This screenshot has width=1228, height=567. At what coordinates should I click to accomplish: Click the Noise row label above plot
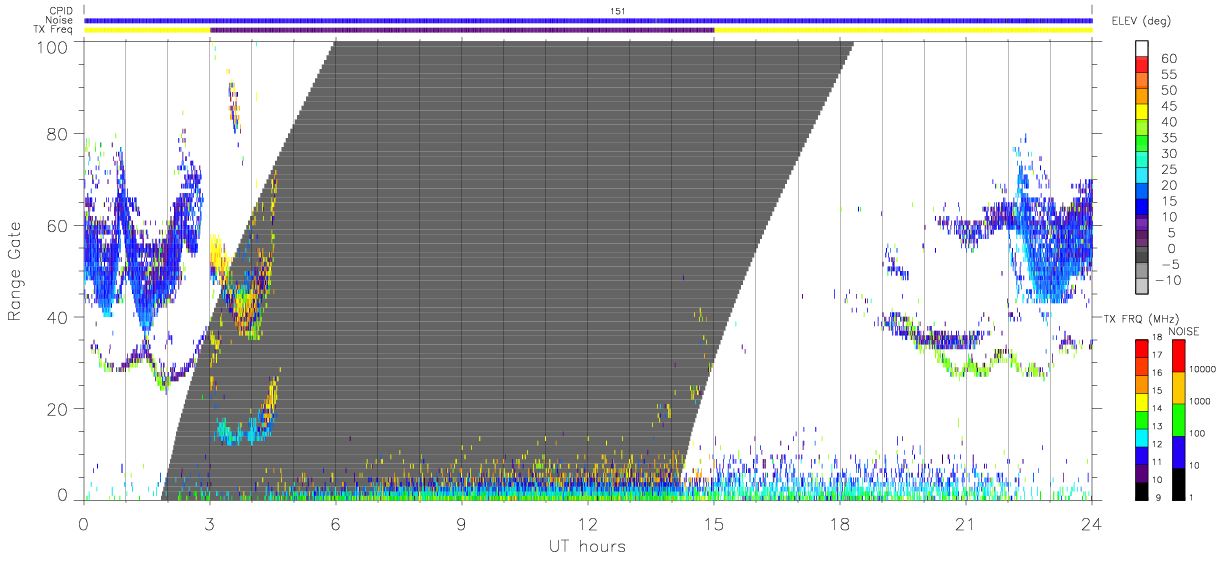(x=61, y=20)
